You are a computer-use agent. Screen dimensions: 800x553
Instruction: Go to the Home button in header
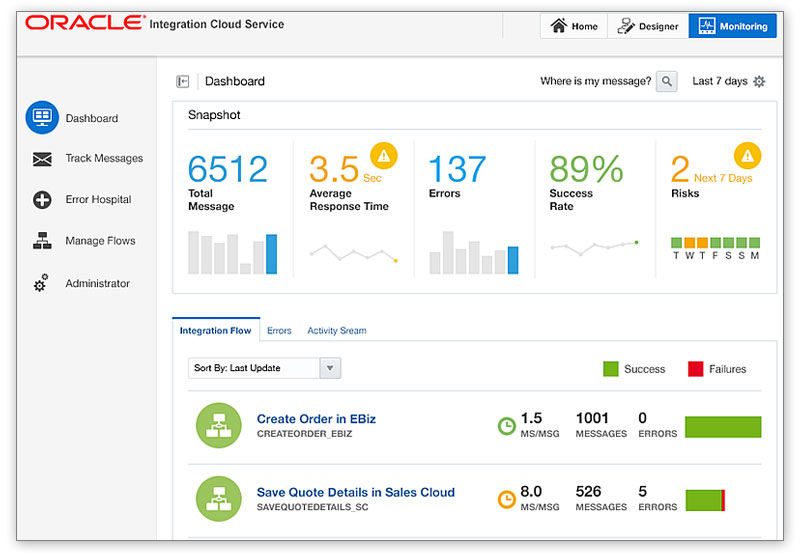pos(574,26)
